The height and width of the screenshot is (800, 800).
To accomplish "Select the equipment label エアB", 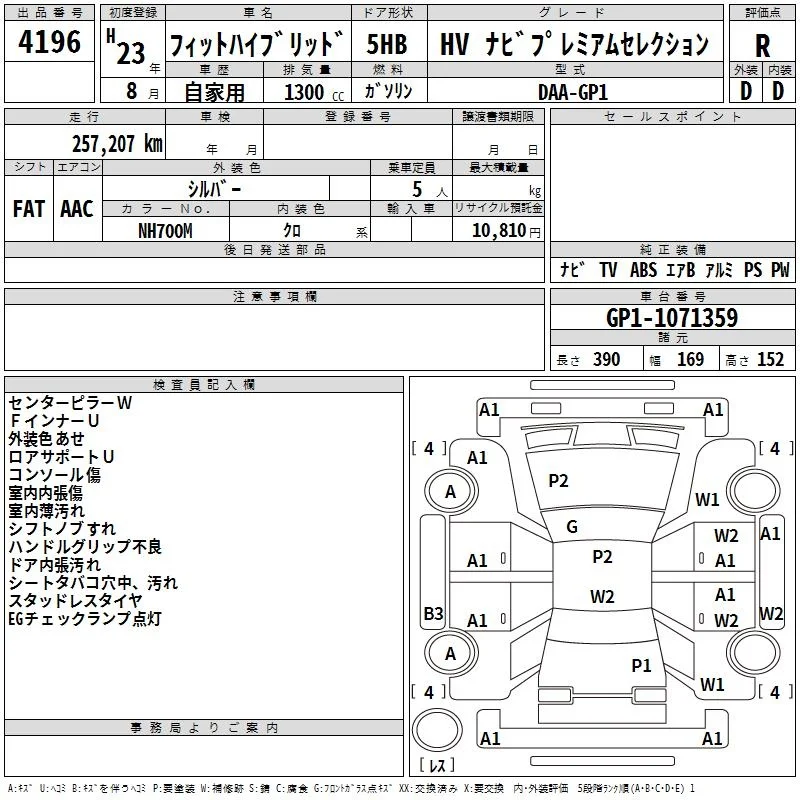I will point(681,270).
